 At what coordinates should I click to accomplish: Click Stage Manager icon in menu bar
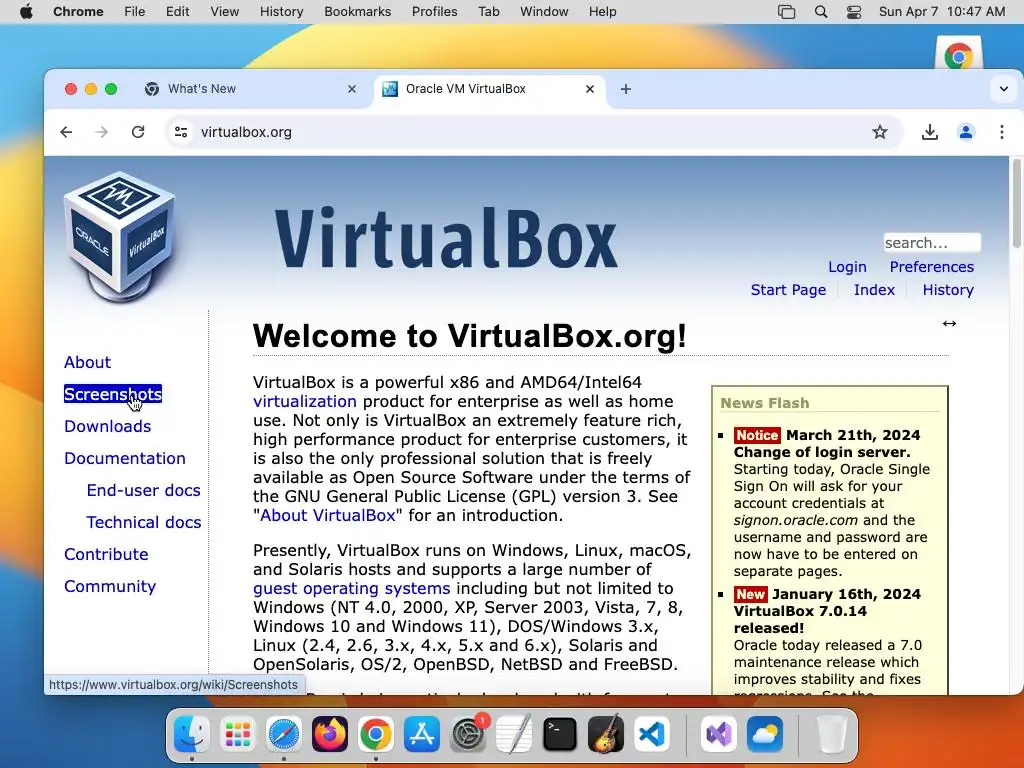786,12
